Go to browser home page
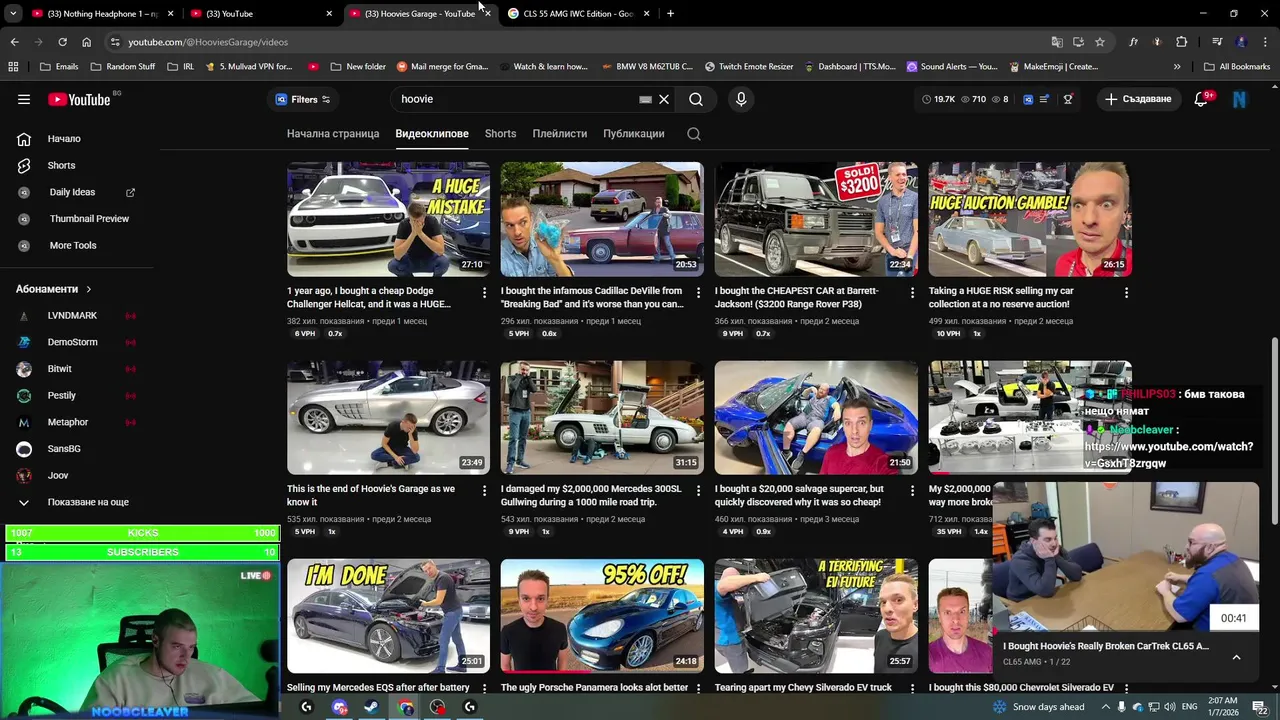Image resolution: width=1280 pixels, height=720 pixels. coord(86,42)
